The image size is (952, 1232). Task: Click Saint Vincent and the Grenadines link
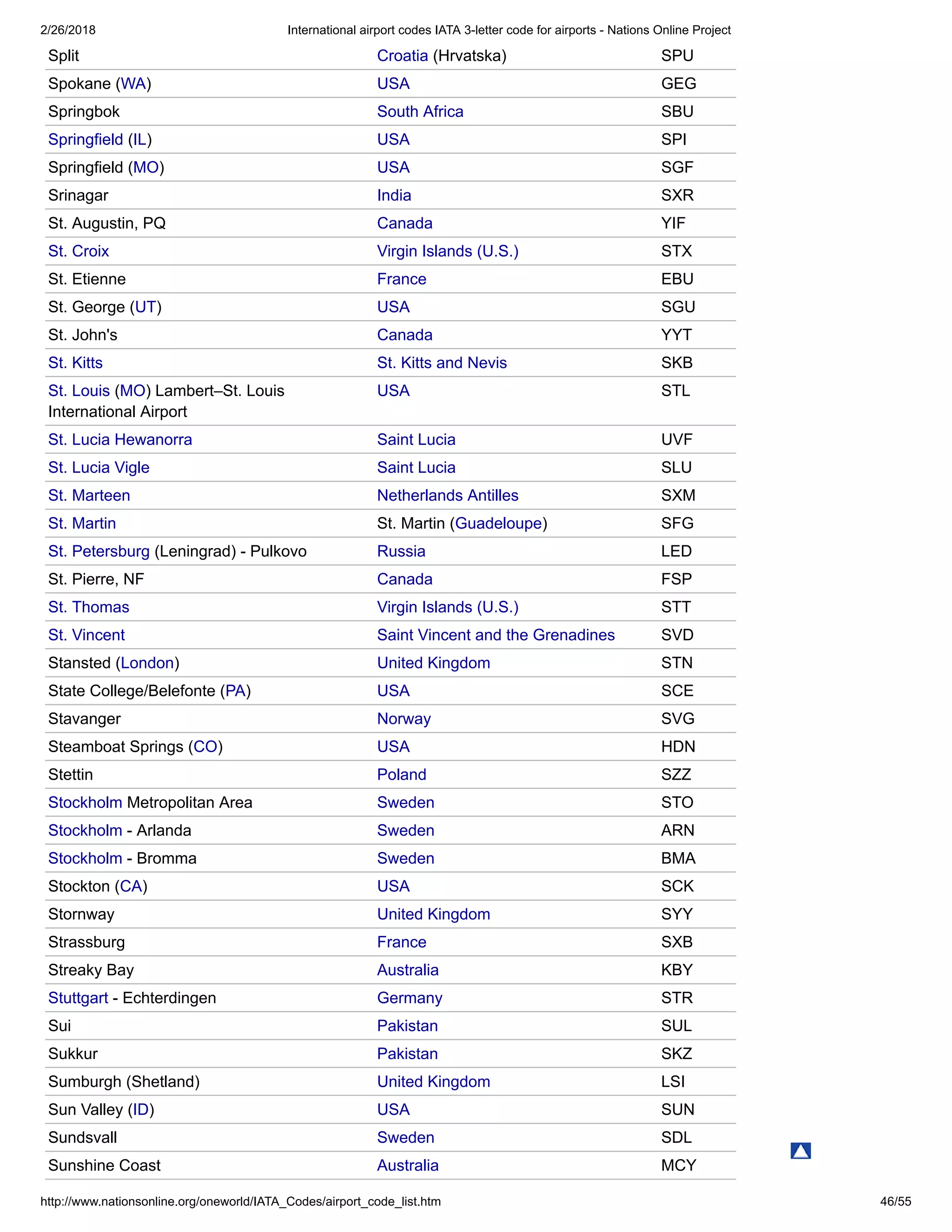pos(495,635)
